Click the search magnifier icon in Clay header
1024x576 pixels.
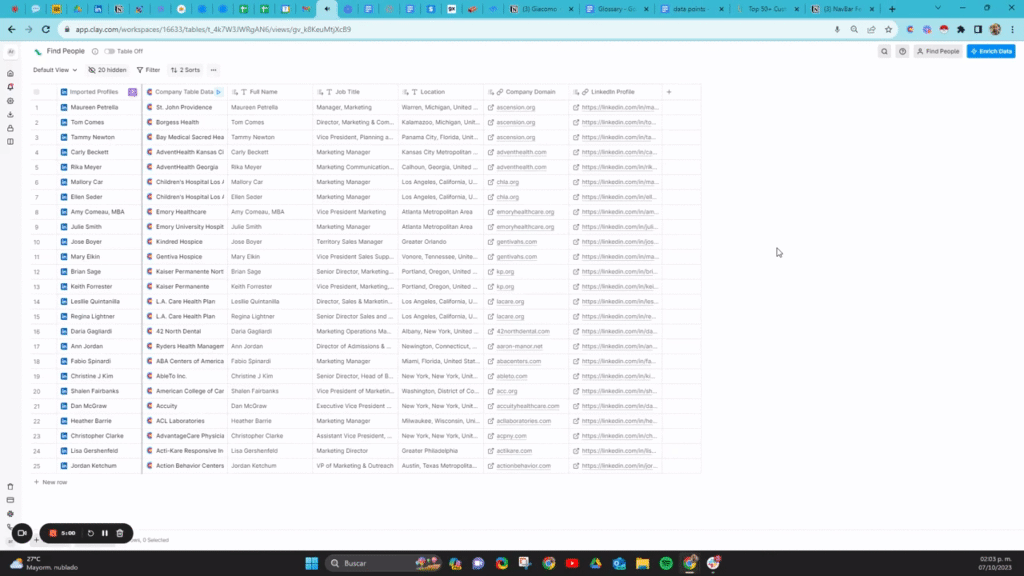pos(885,51)
